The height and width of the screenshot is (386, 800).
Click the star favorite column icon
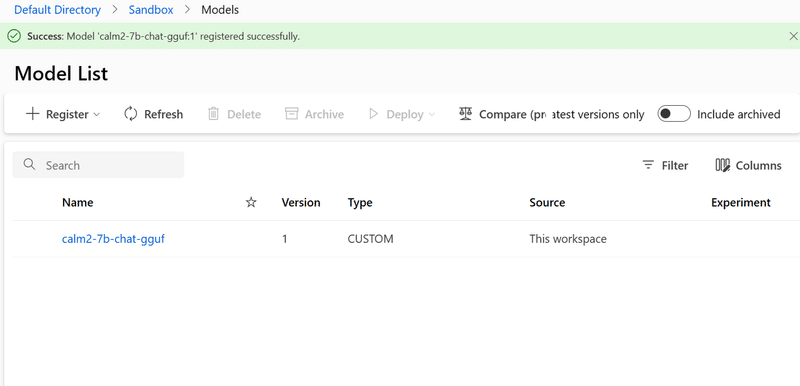(x=251, y=202)
